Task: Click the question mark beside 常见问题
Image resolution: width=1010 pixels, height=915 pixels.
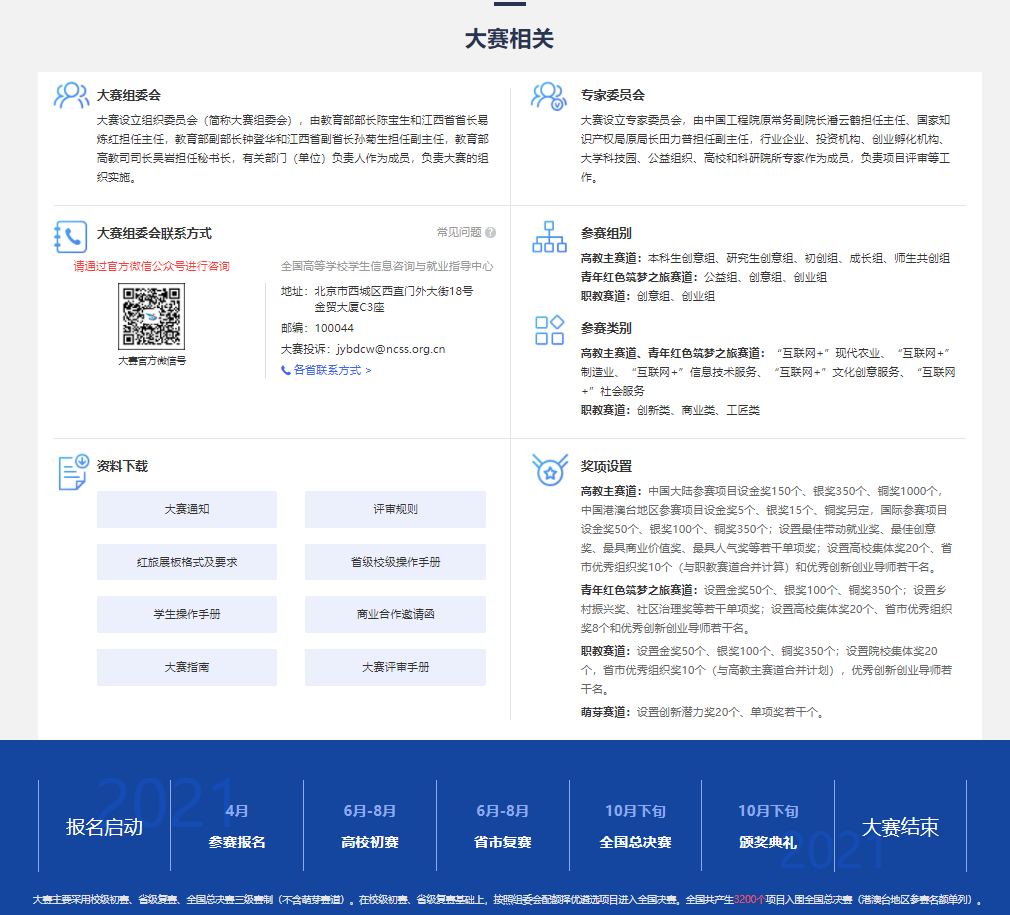Action: tap(490, 233)
